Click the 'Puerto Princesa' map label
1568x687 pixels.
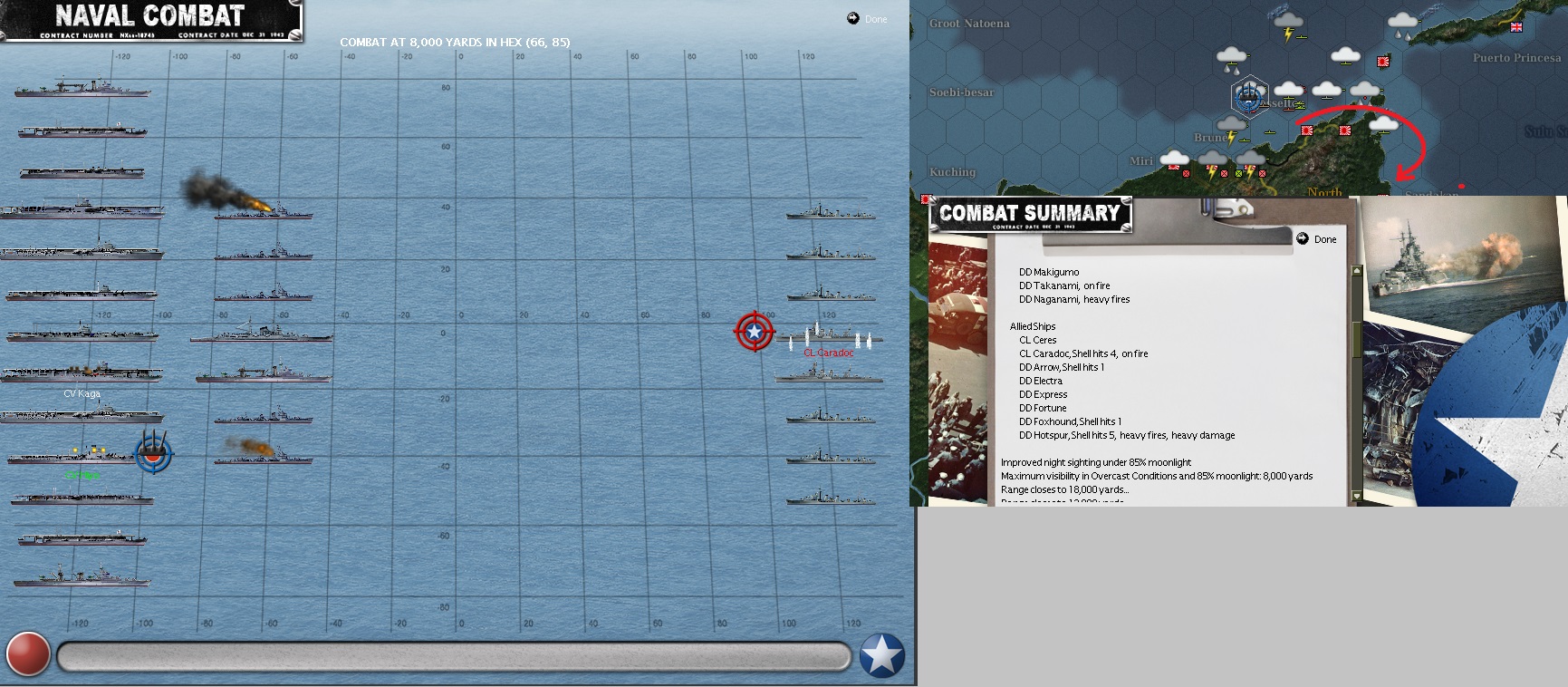point(1517,58)
